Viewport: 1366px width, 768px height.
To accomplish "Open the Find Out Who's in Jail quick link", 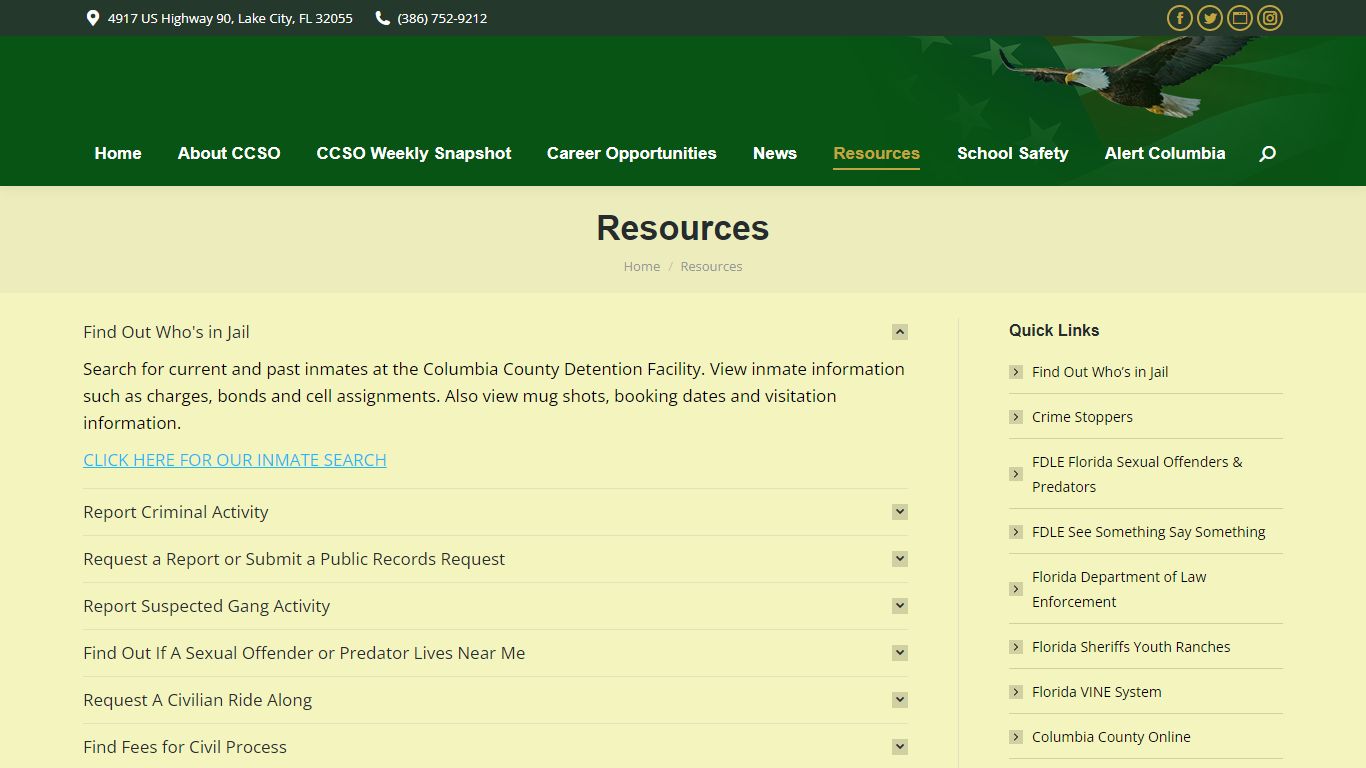I will point(1100,372).
